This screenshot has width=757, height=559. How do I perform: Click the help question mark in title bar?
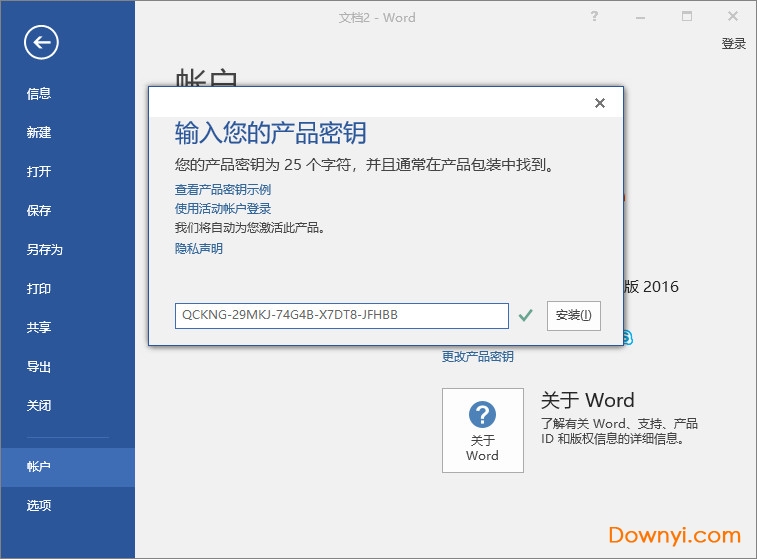[594, 16]
